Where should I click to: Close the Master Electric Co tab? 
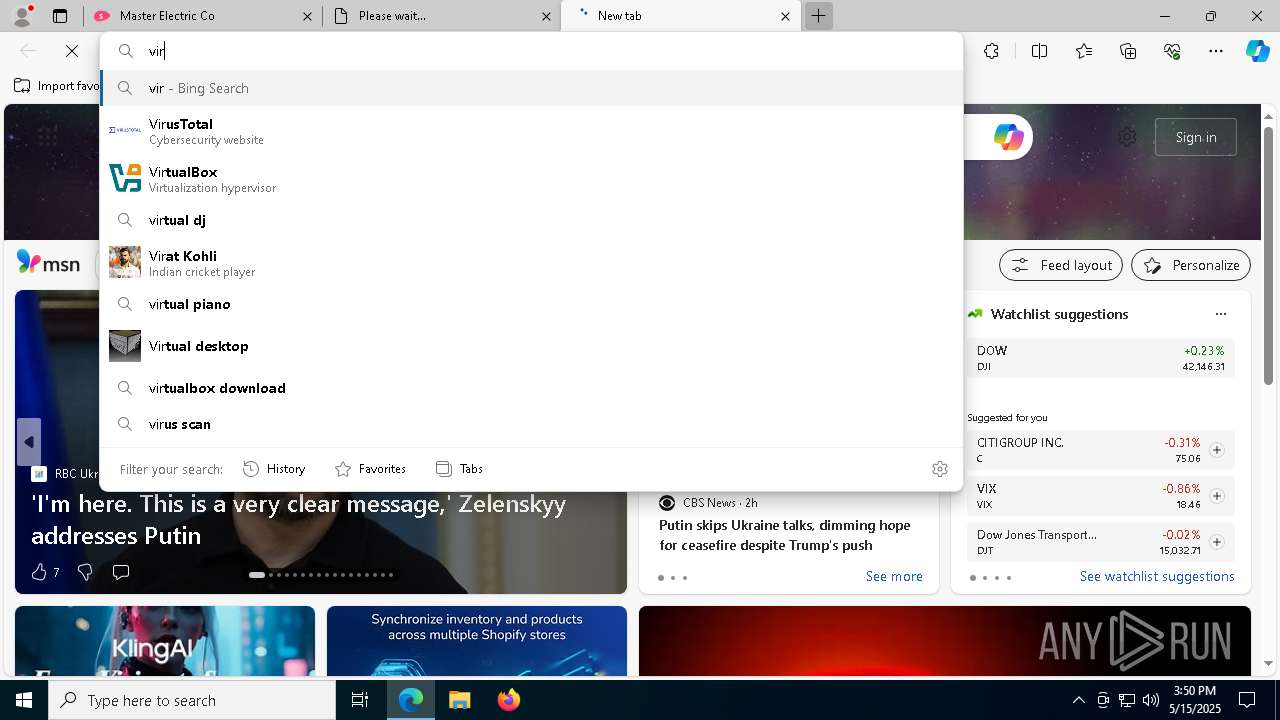click(x=307, y=16)
